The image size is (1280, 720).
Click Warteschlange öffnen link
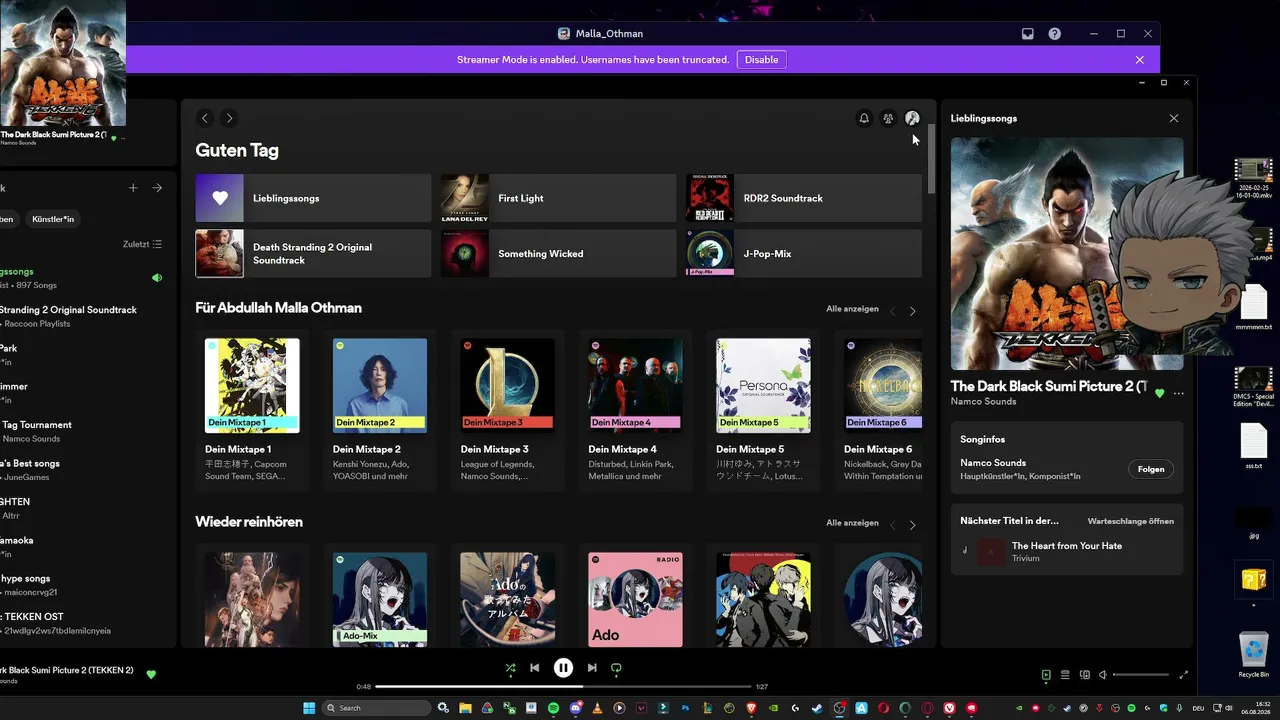pyautogui.click(x=1131, y=521)
